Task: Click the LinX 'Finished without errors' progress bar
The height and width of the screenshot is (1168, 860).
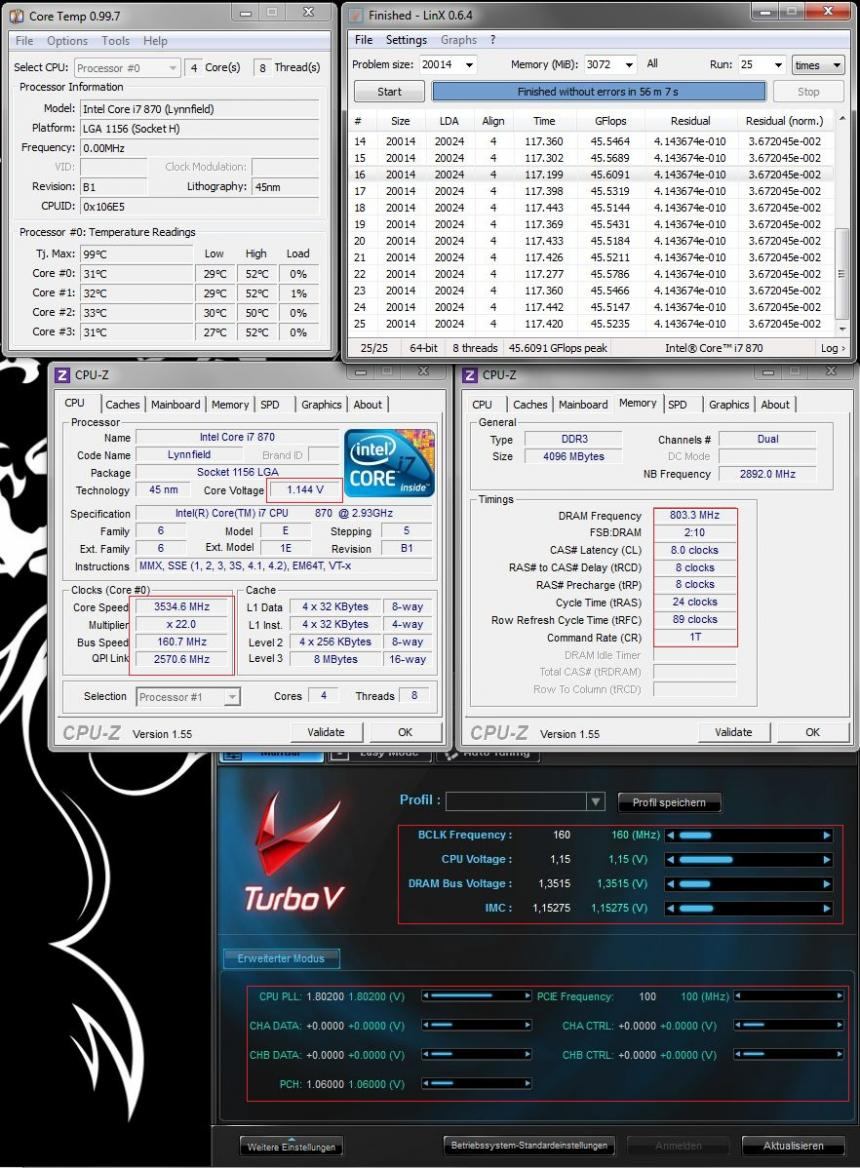Action: [599, 92]
